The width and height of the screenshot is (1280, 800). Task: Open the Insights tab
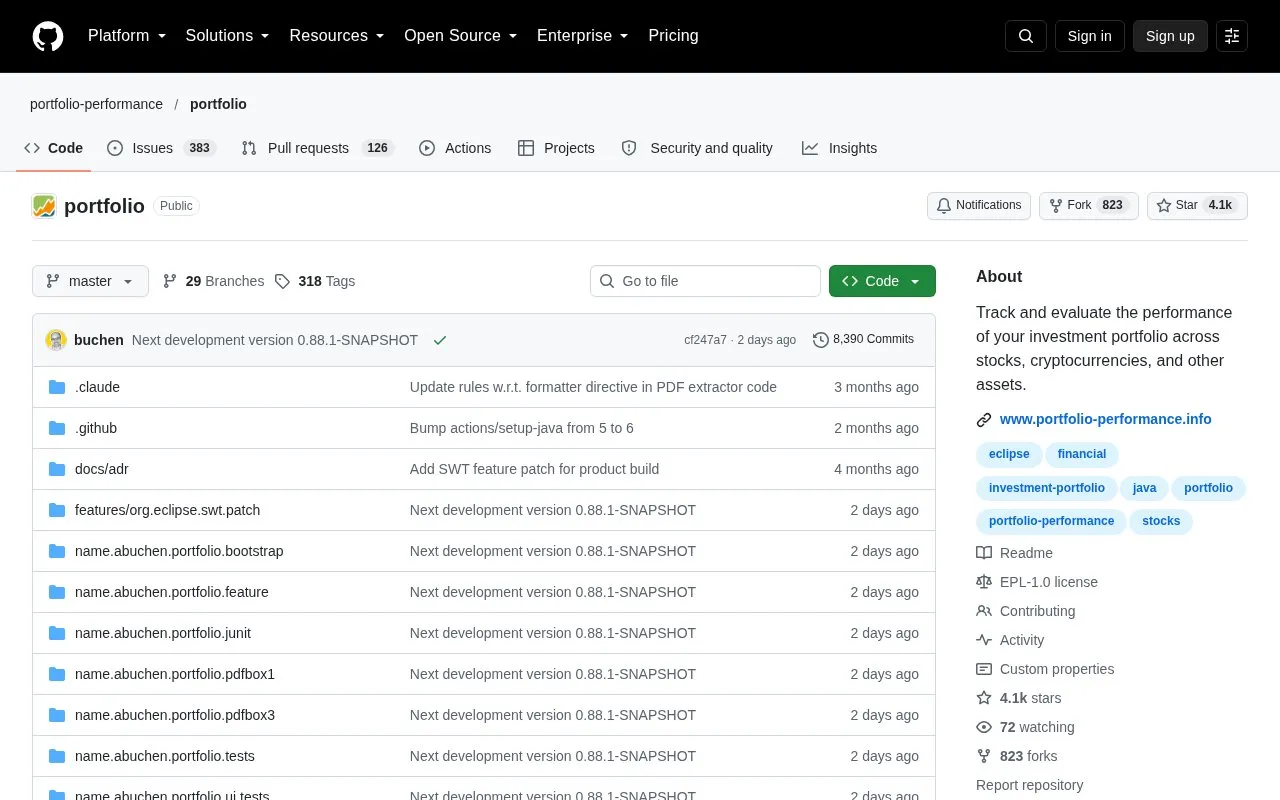[x=839, y=148]
